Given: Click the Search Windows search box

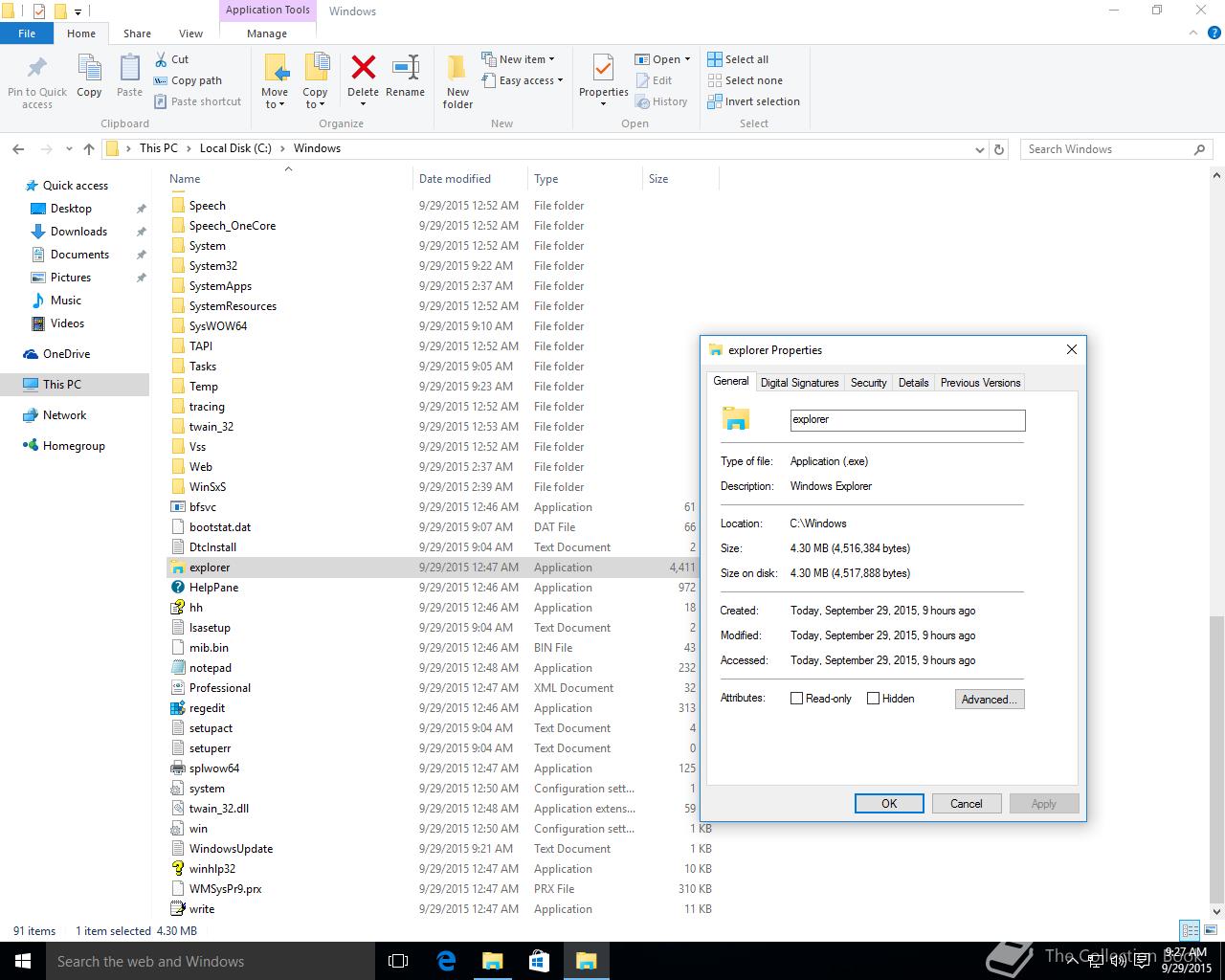Looking at the screenshot, I should click(x=1107, y=149).
